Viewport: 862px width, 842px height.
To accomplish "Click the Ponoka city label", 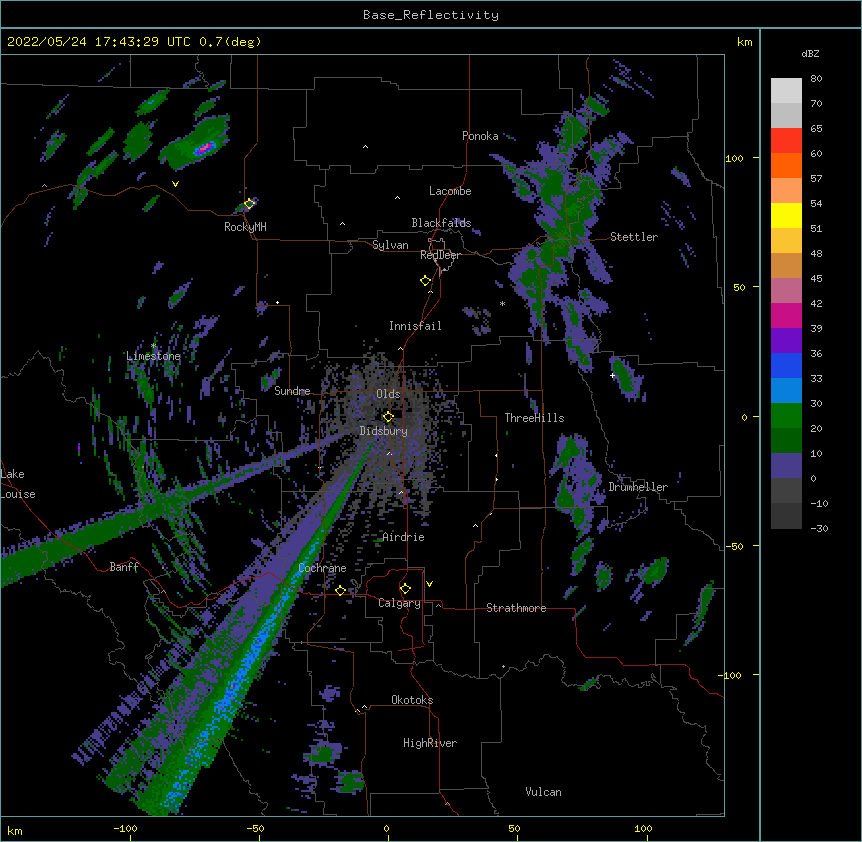I will click(x=480, y=136).
